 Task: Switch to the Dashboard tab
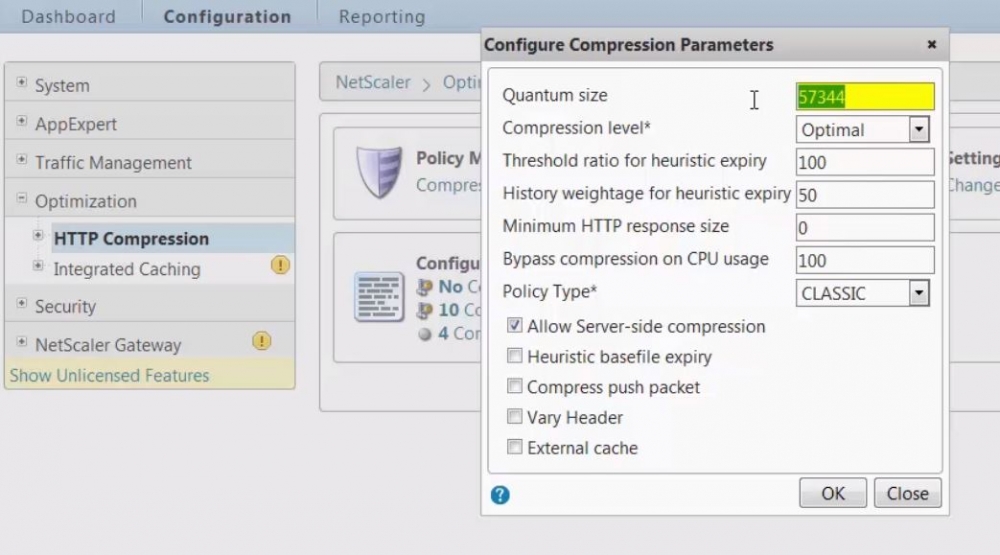[69, 17]
